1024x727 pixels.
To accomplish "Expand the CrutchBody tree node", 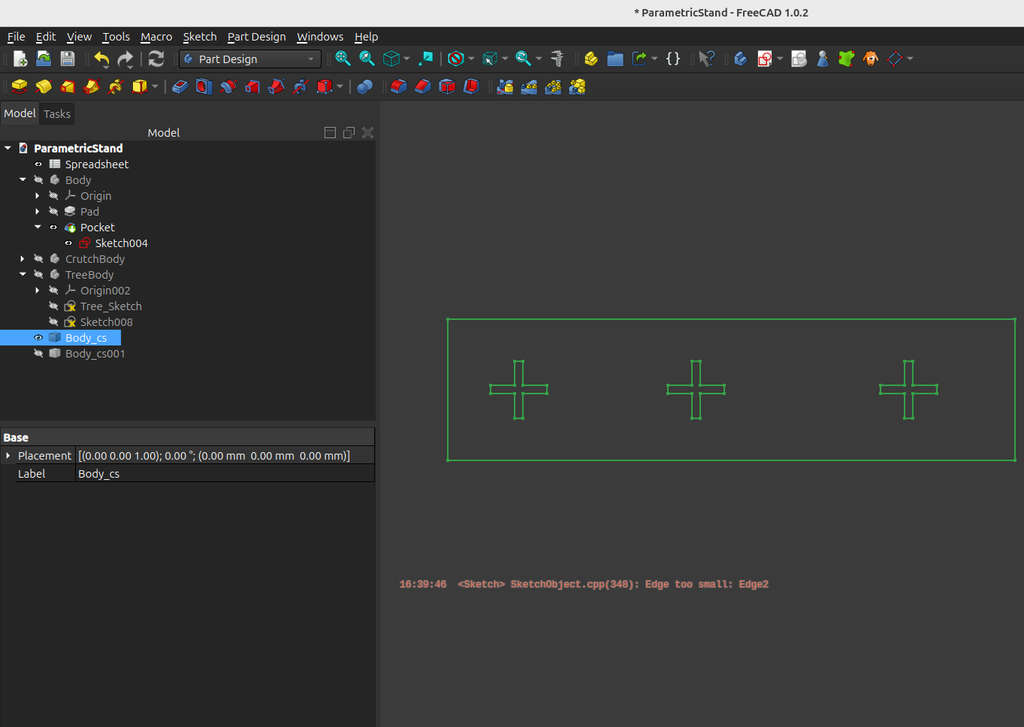I will click(22, 259).
